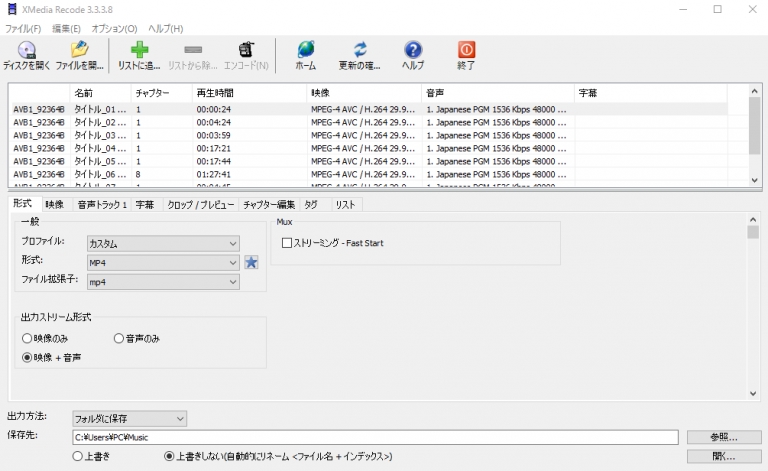The height and width of the screenshot is (471, 768).
Task: Enable the Streaming - Fast Start checkbox
Action: click(x=287, y=243)
